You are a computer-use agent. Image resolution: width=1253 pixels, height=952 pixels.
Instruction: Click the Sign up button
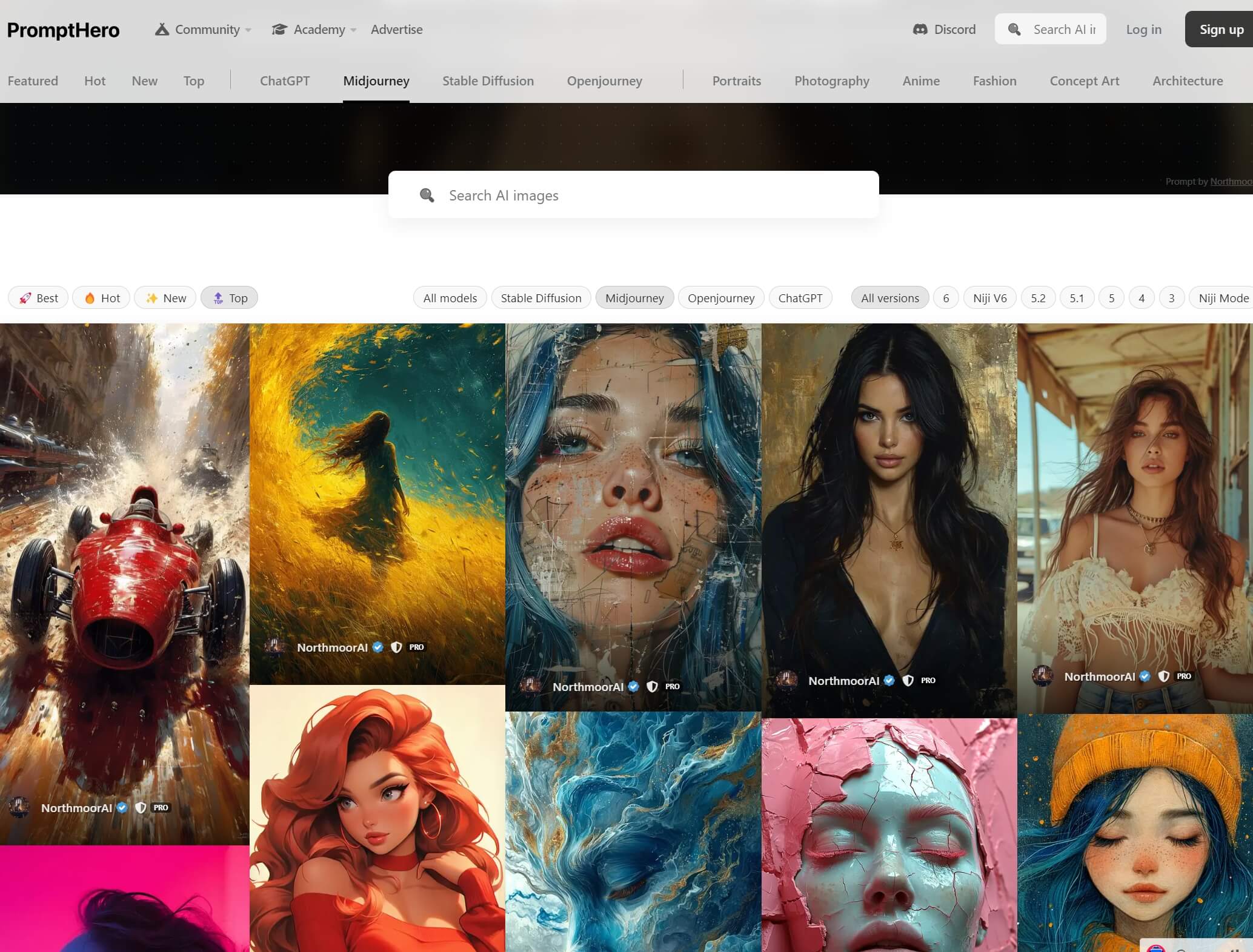pos(1220,29)
